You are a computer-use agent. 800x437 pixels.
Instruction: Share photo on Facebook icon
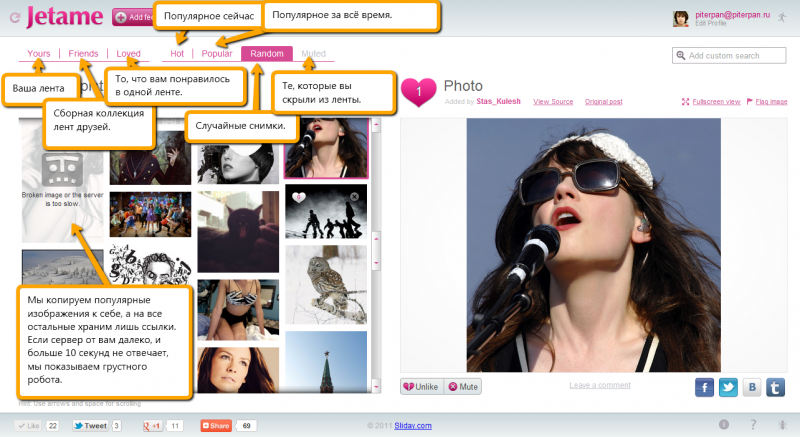point(705,388)
